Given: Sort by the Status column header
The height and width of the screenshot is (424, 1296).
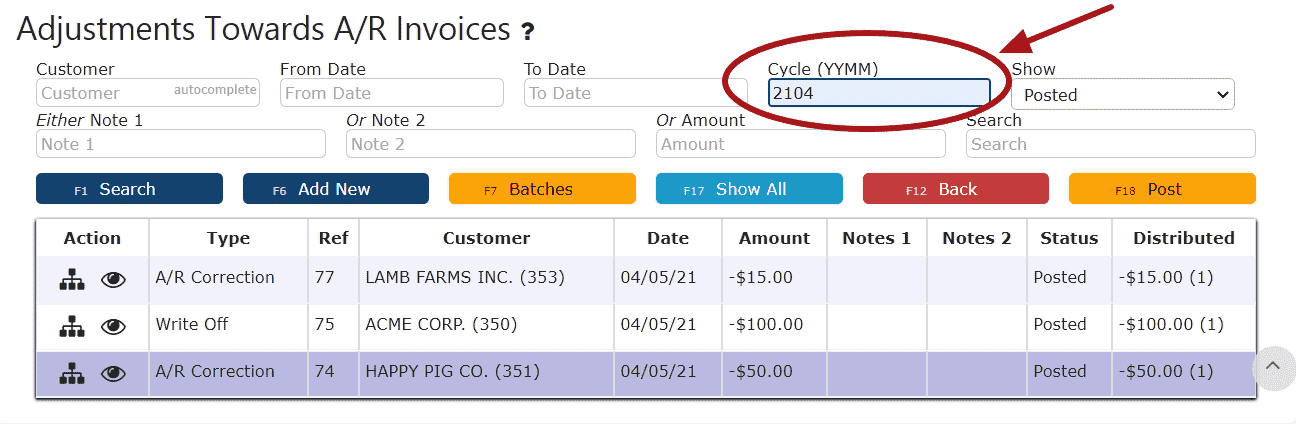Looking at the screenshot, I should [1069, 238].
